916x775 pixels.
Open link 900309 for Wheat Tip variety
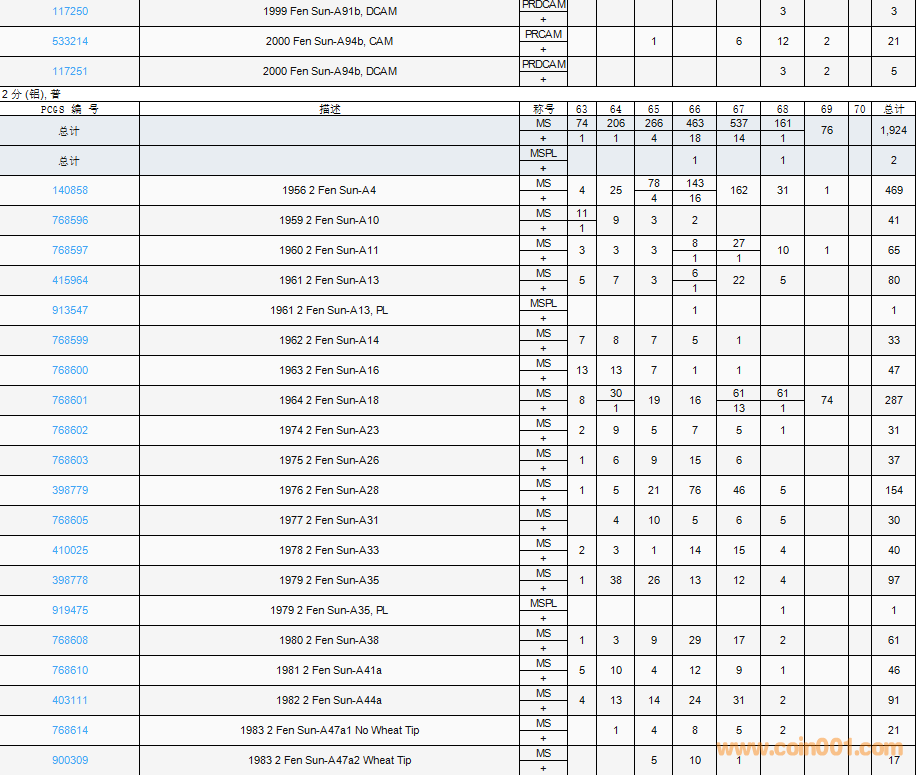[70, 760]
